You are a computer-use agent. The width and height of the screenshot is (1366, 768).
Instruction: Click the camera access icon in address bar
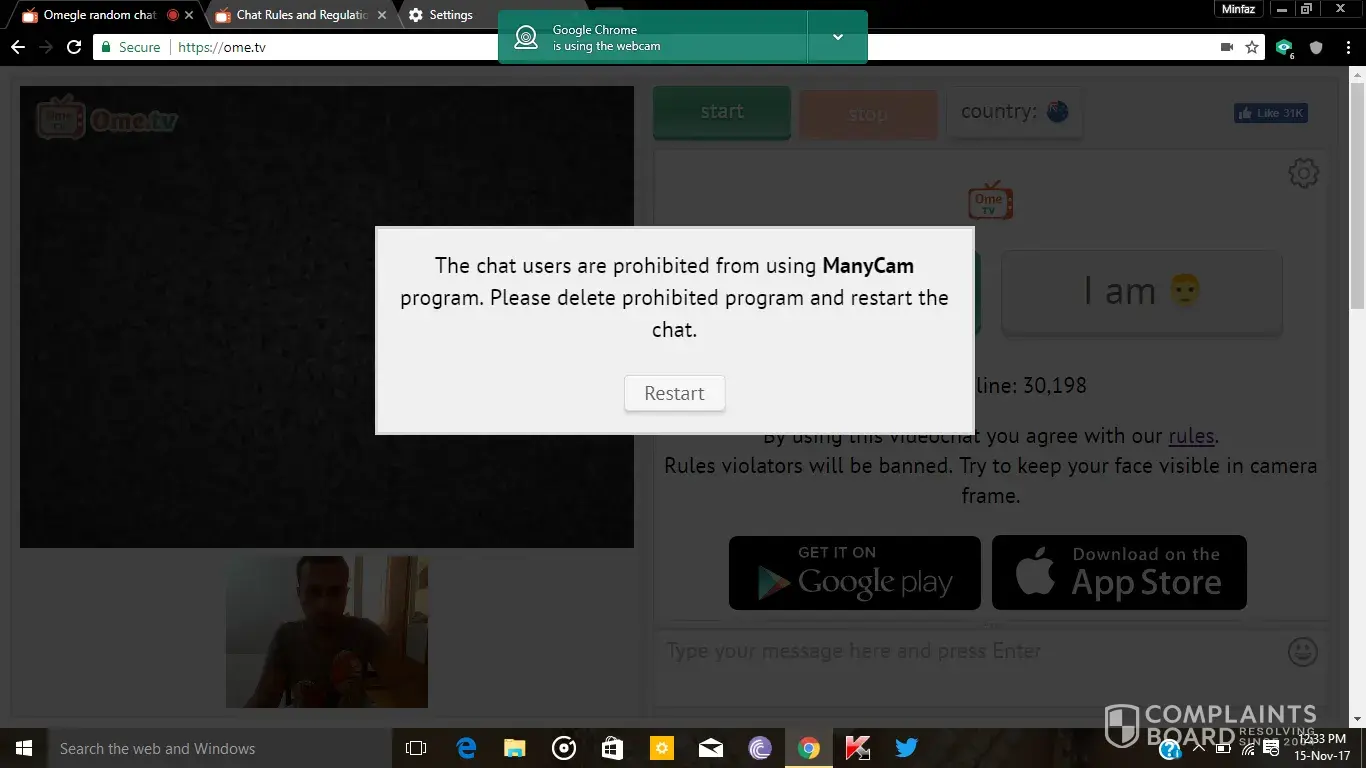point(1227,47)
